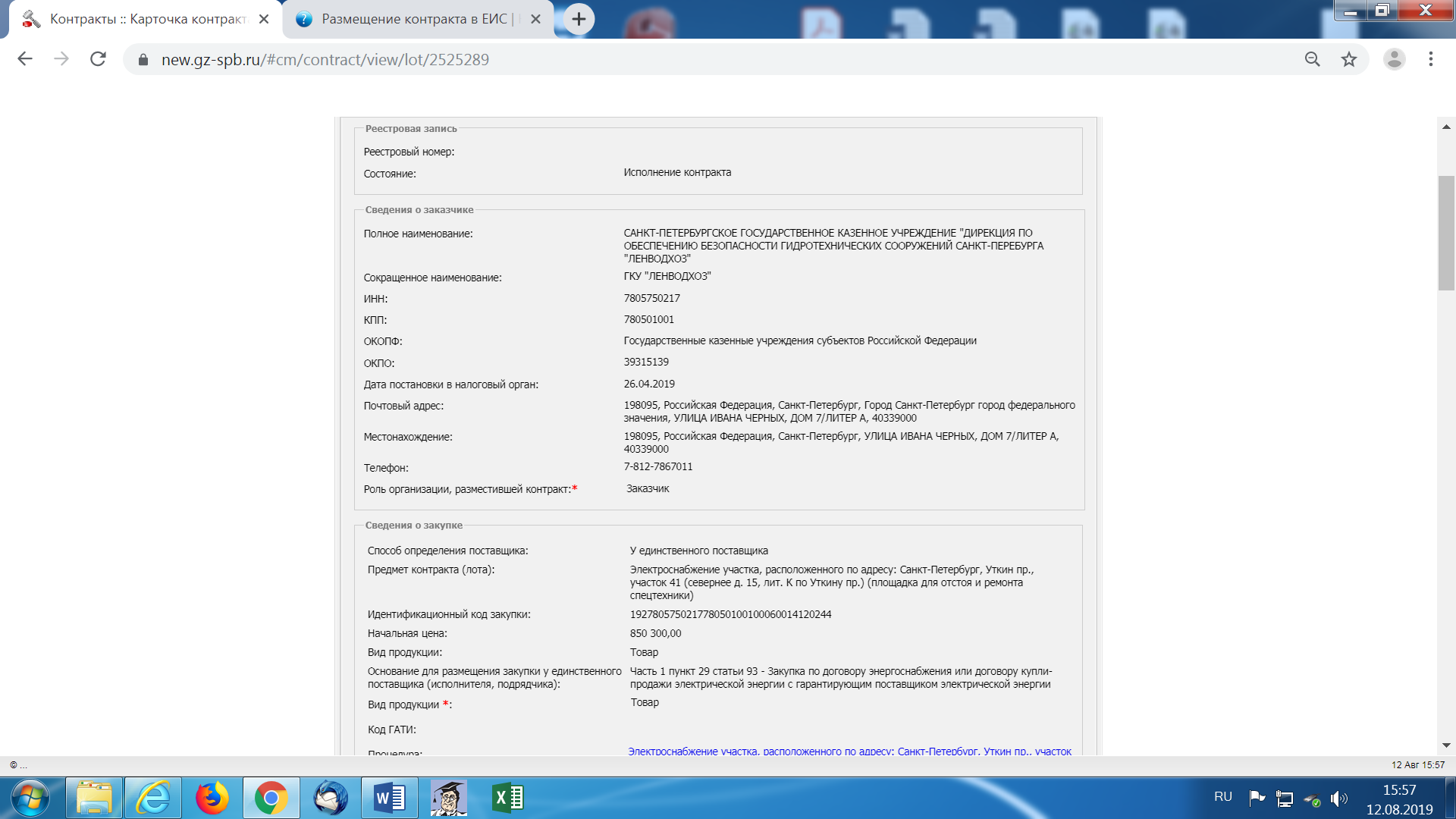Screen dimensions: 1456x819
Task: Open Action Center flag icon
Action: click(x=1257, y=798)
